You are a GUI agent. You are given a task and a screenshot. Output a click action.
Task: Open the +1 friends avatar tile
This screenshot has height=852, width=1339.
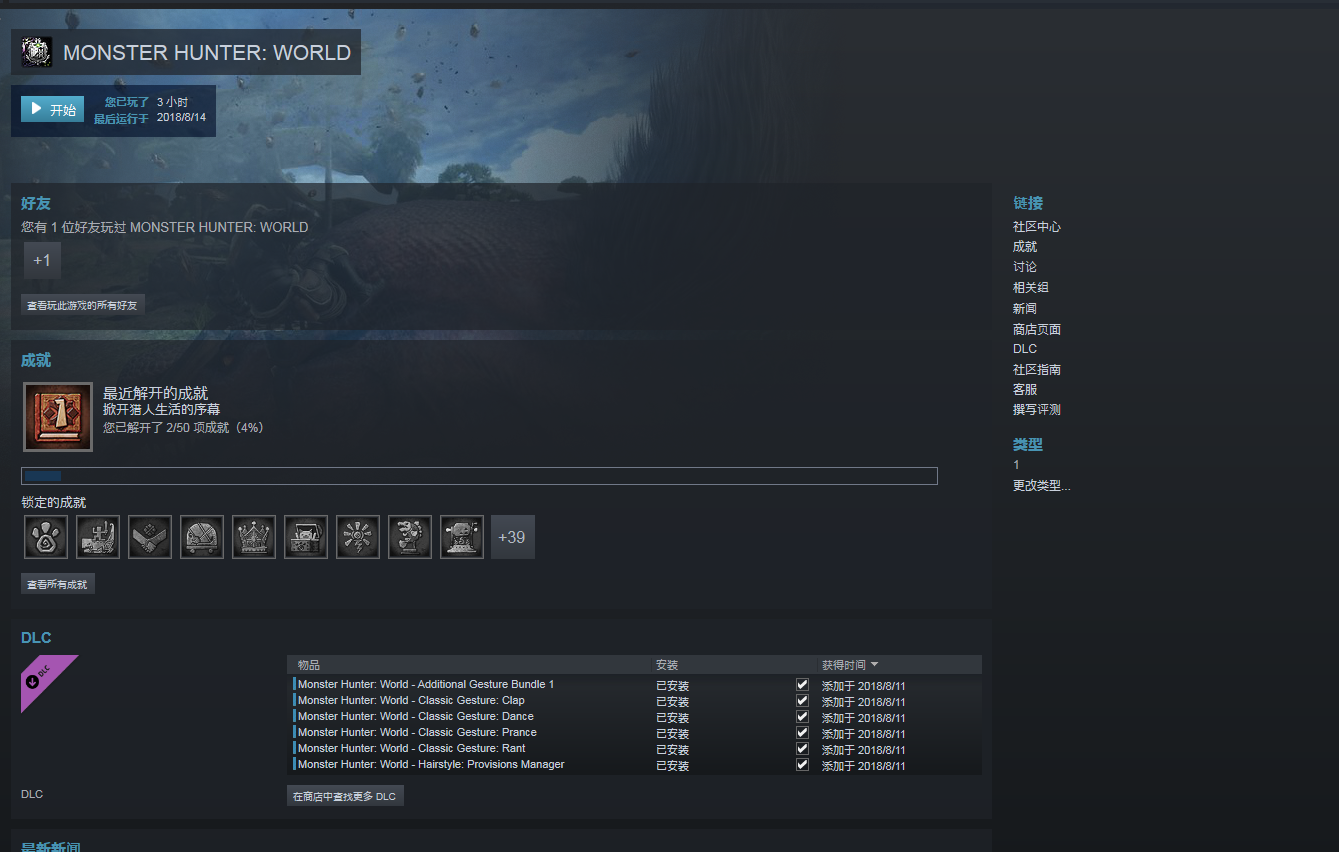[42, 260]
